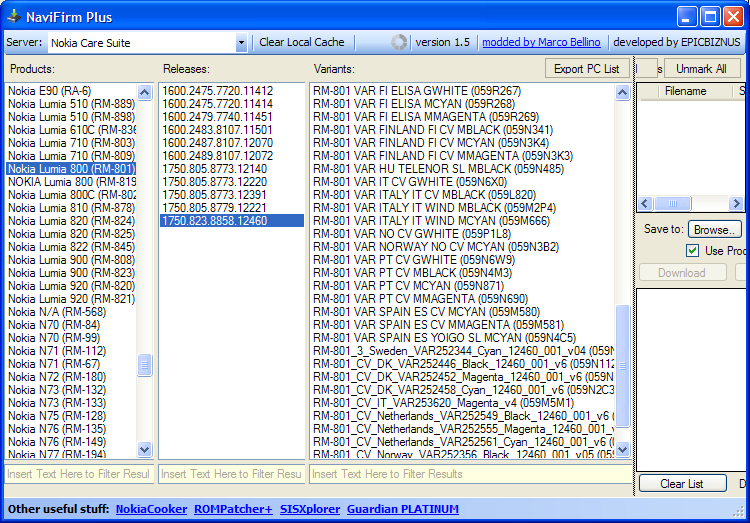Maximize the NaviFirm Plus window

710,17
